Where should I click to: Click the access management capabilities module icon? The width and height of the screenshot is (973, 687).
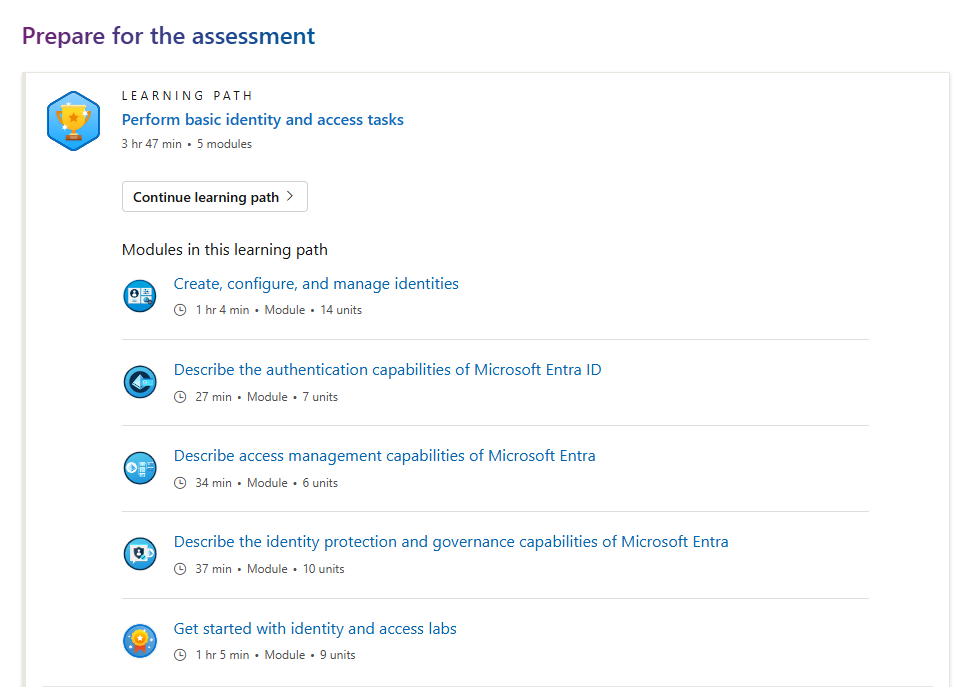[x=140, y=468]
